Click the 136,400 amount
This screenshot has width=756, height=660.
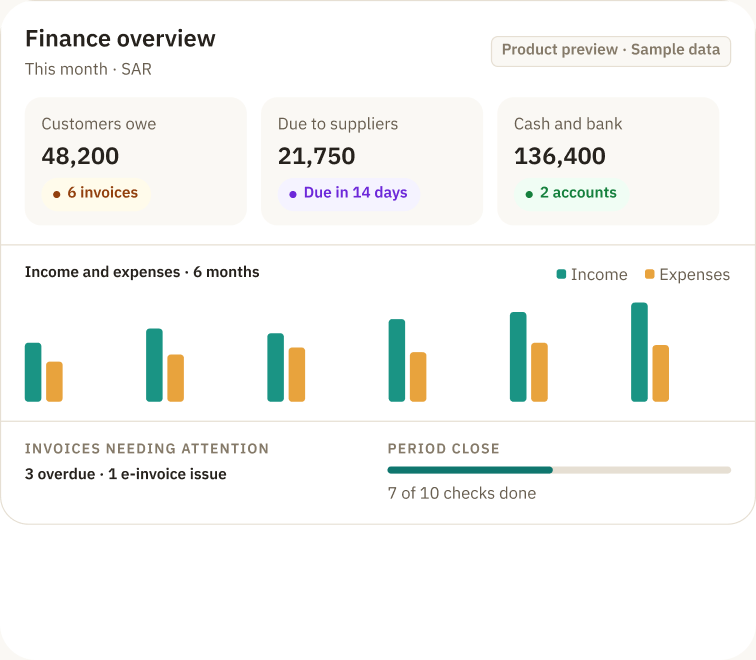560,156
